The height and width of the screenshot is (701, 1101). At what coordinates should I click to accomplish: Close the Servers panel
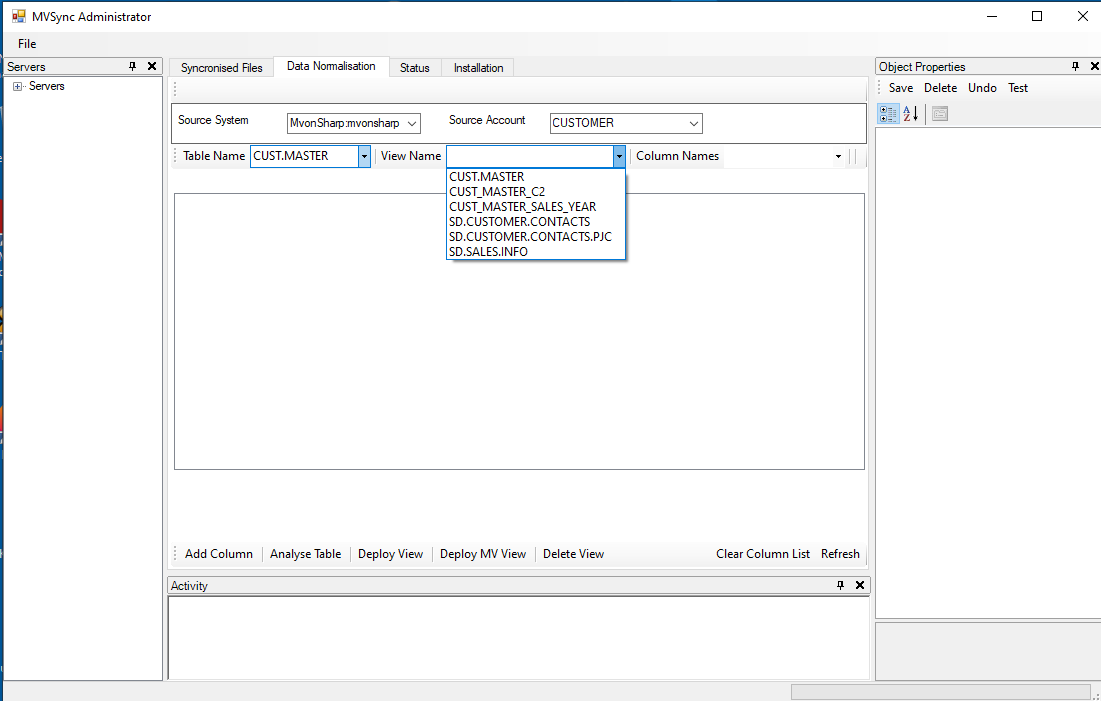[x=152, y=66]
